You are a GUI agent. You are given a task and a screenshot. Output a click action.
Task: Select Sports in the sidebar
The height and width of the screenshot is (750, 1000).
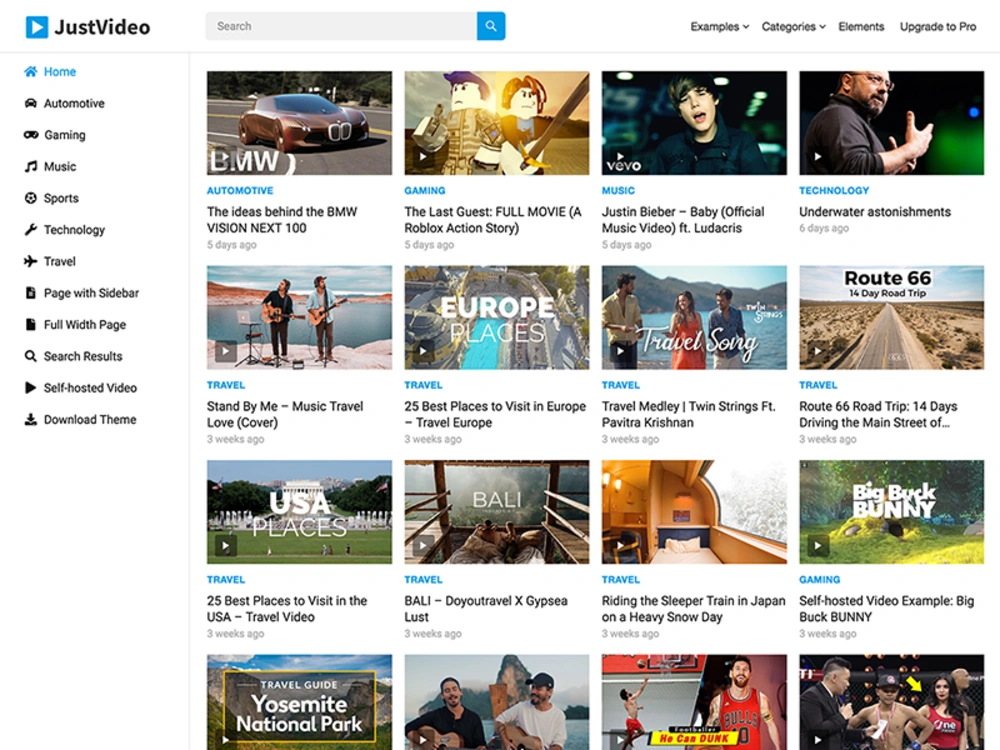pyautogui.click(x=61, y=198)
